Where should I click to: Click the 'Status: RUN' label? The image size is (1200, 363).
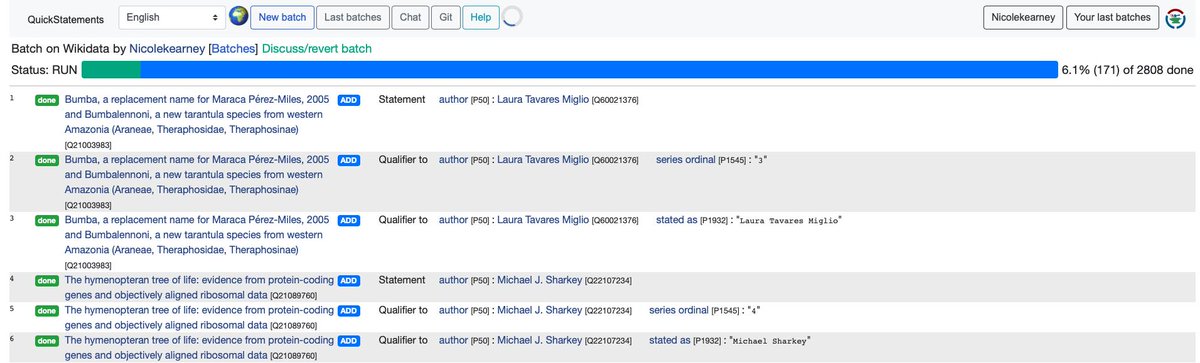point(44,70)
